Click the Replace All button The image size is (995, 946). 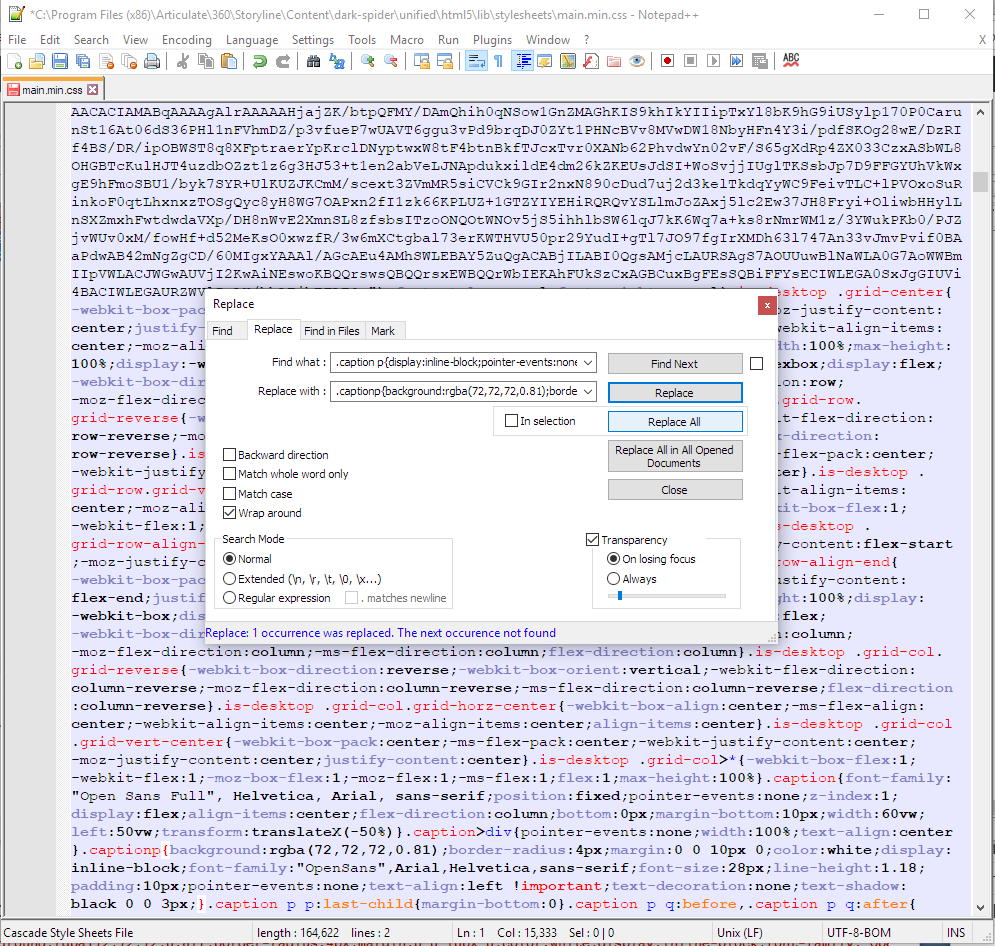pyautogui.click(x=675, y=422)
